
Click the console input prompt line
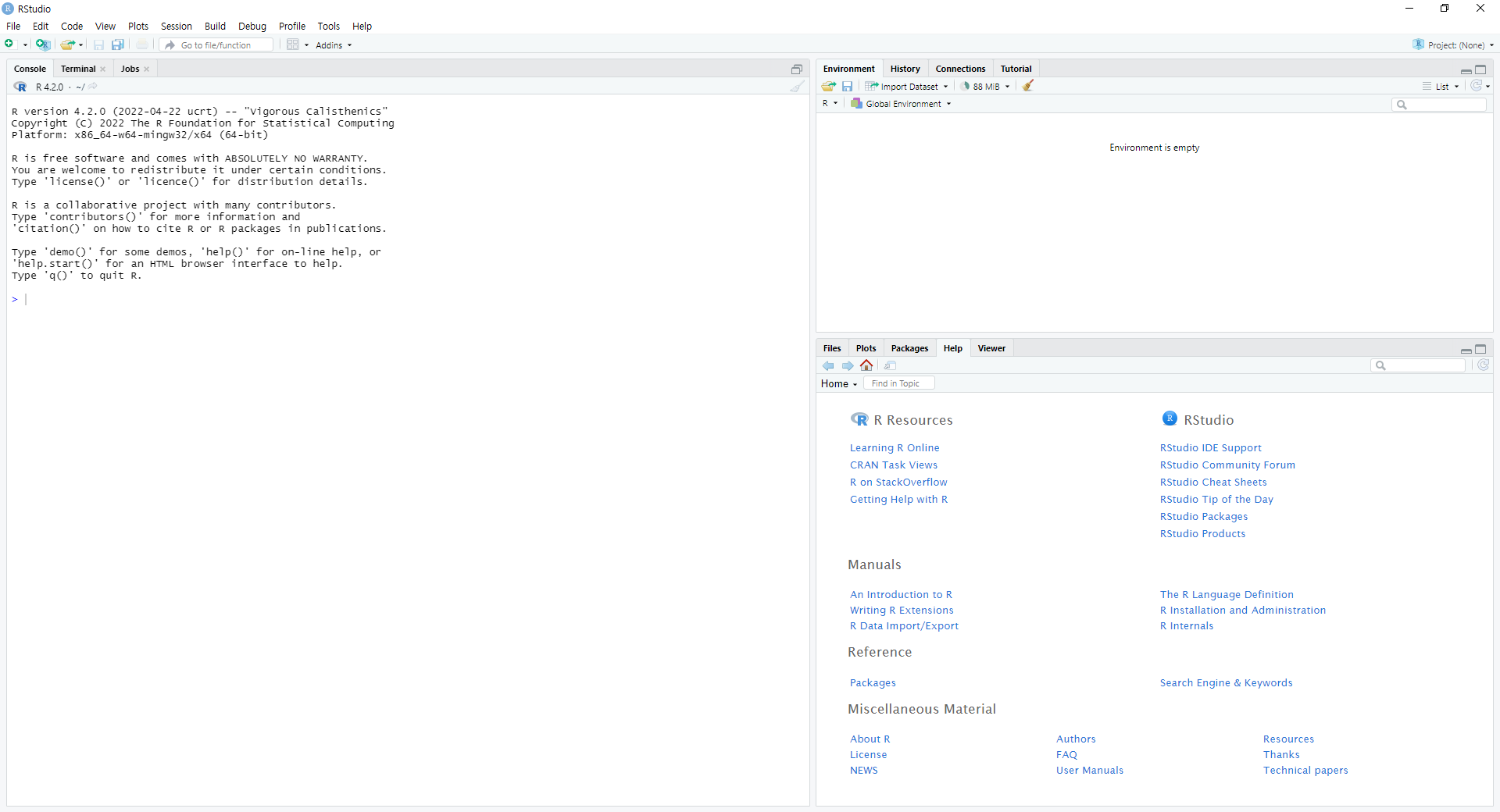[x=408, y=299]
